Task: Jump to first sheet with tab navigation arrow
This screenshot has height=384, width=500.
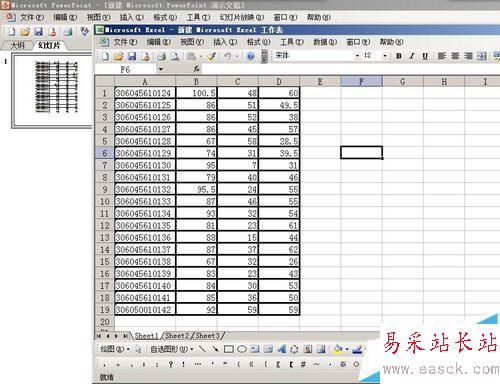Action: pyautogui.click(x=99, y=336)
